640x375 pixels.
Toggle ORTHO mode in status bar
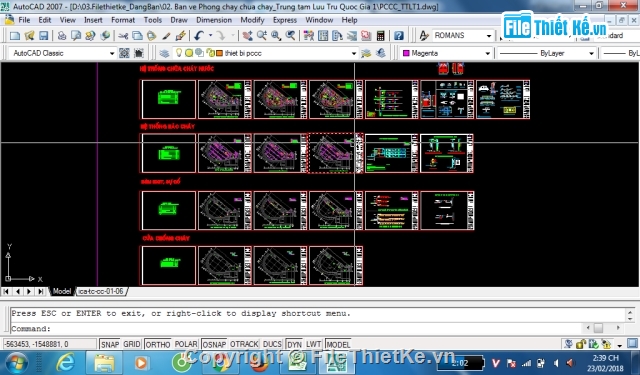(x=158, y=344)
